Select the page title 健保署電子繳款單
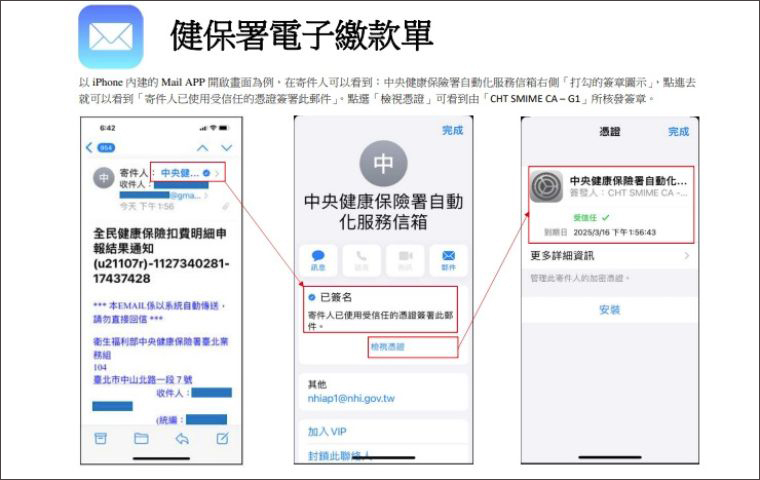The height and width of the screenshot is (480, 760). click(x=301, y=35)
